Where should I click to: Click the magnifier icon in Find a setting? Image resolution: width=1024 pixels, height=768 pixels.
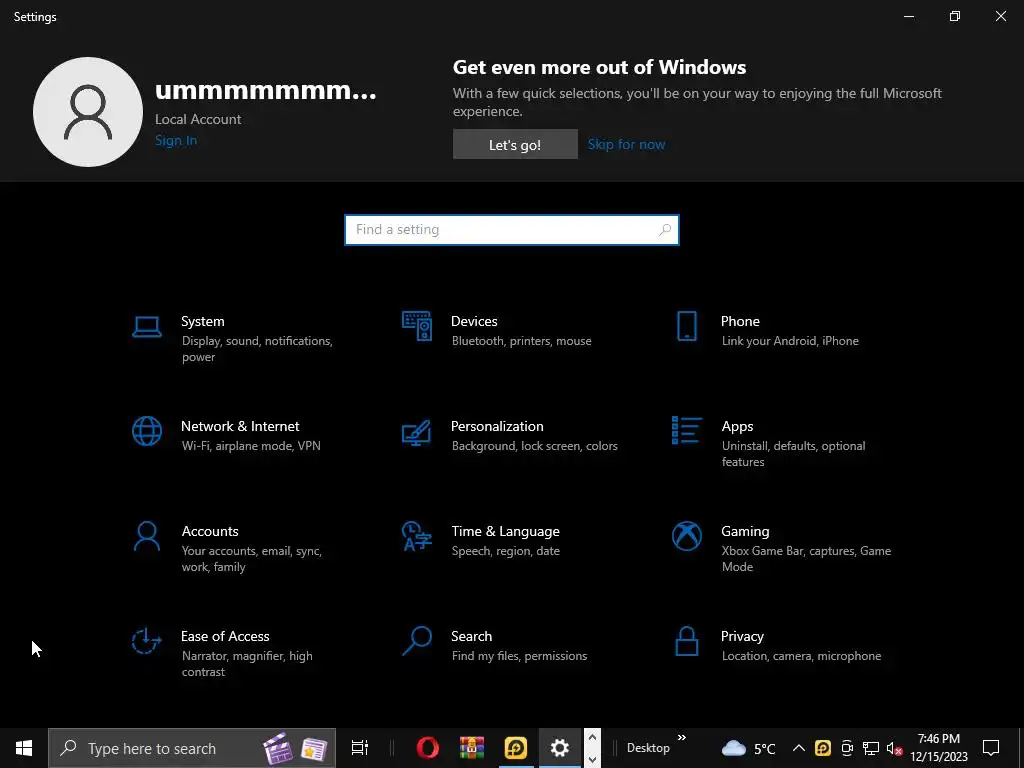pos(665,230)
